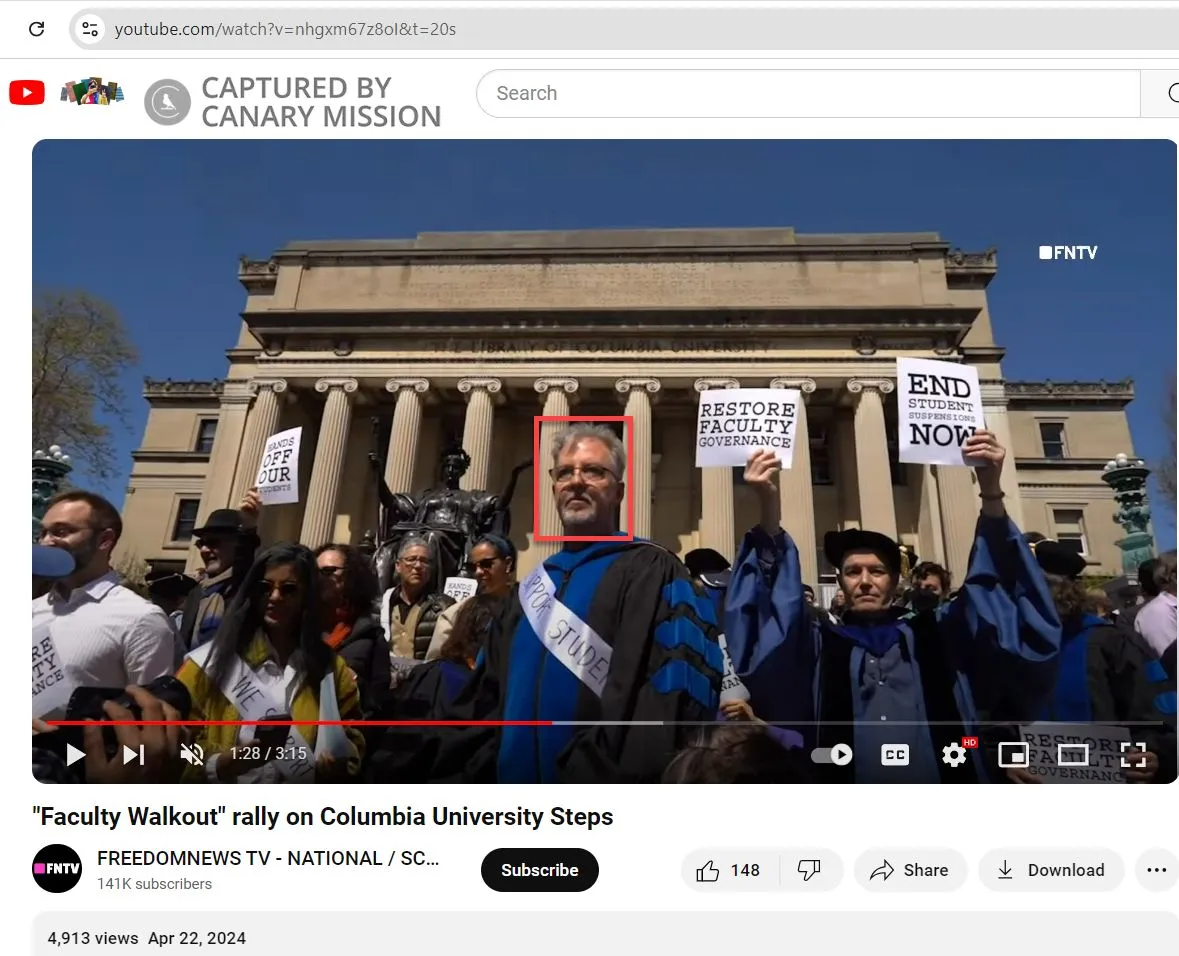Select the Next video button
The width and height of the screenshot is (1179, 956).
[x=133, y=754]
